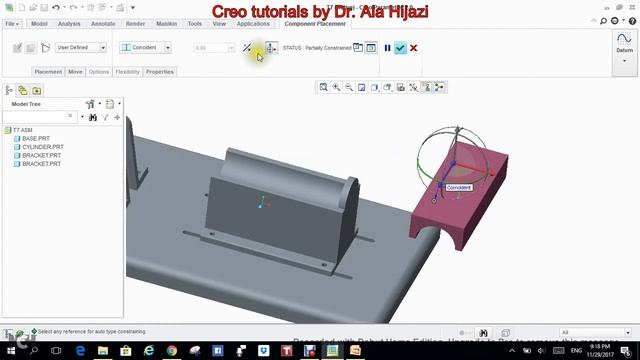Screen dimensions: 640x360
Task: Select T7.ASM in the model tree
Action: tap(22, 130)
